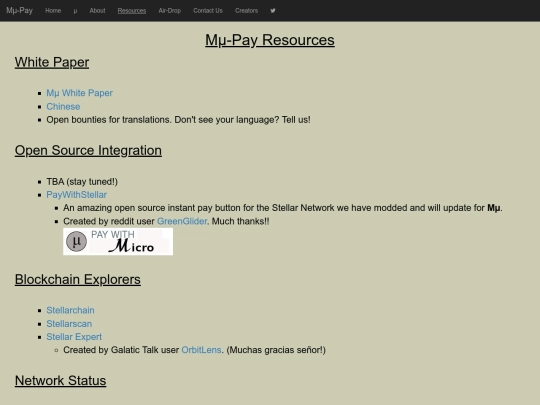The height and width of the screenshot is (405, 540).
Task: Click the White Paper section heading
Action: pyautogui.click(x=52, y=62)
